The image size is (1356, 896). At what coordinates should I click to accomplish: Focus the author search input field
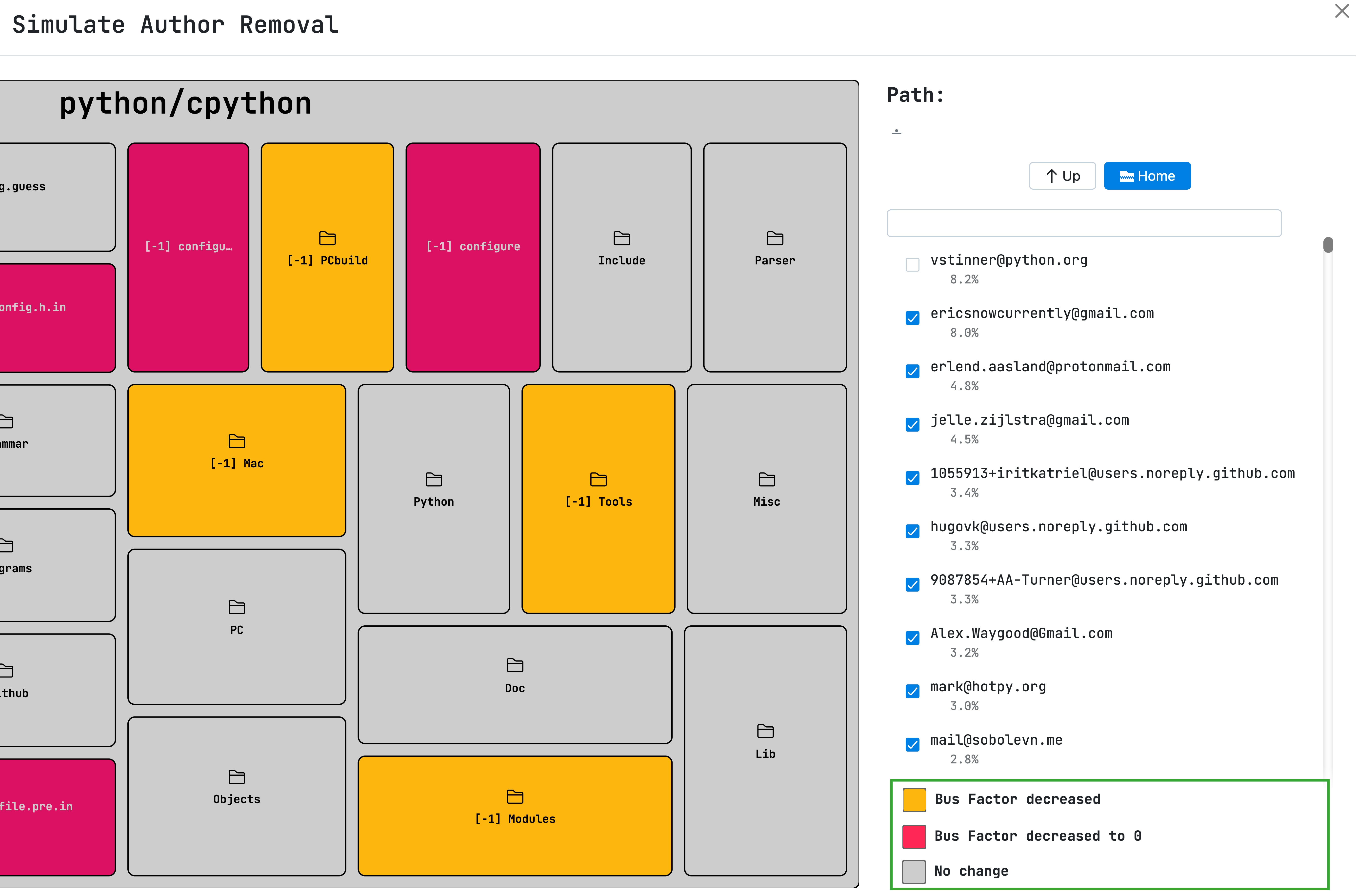coord(1084,223)
